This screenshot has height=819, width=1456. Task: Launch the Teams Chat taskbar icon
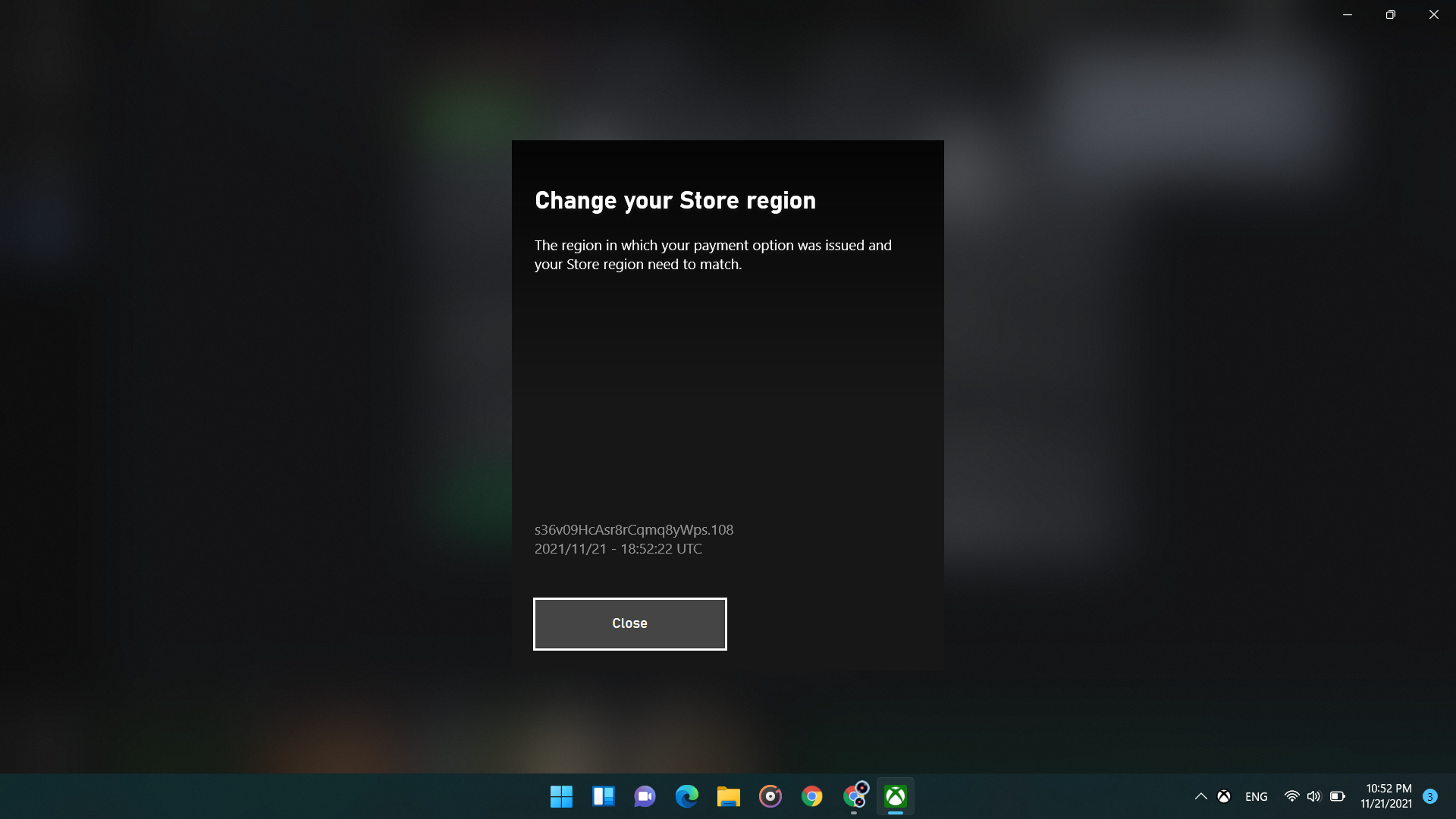point(645,796)
